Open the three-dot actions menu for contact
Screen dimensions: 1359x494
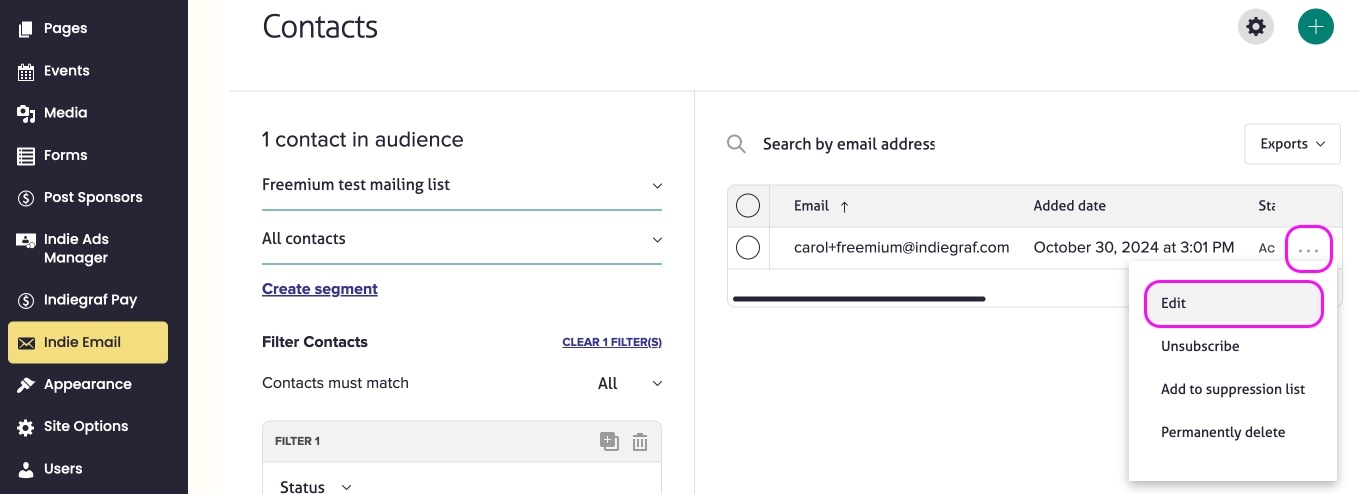(1308, 248)
